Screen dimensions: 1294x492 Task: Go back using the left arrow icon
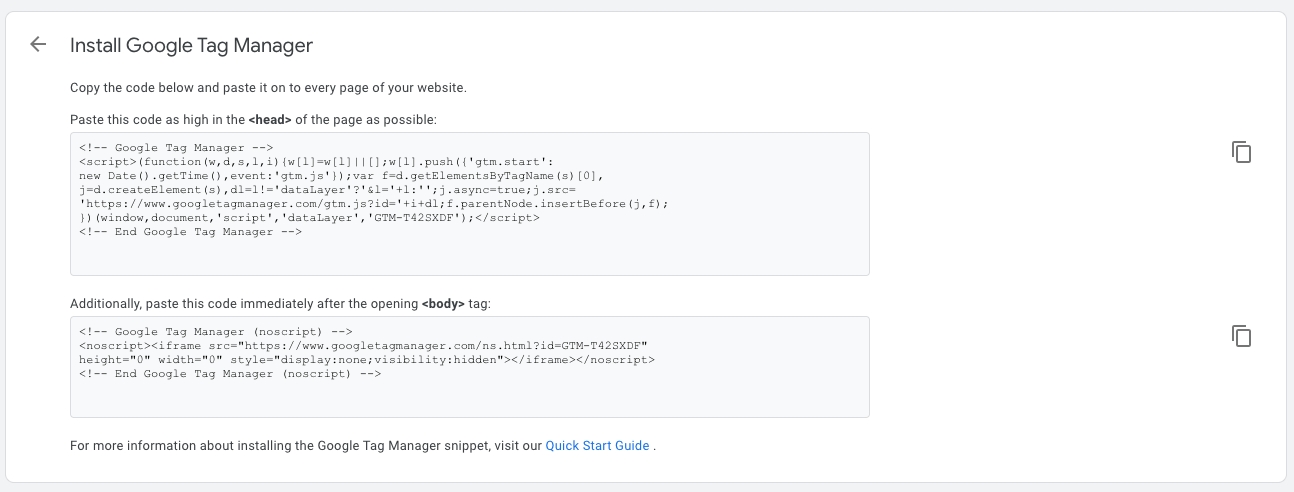point(38,45)
